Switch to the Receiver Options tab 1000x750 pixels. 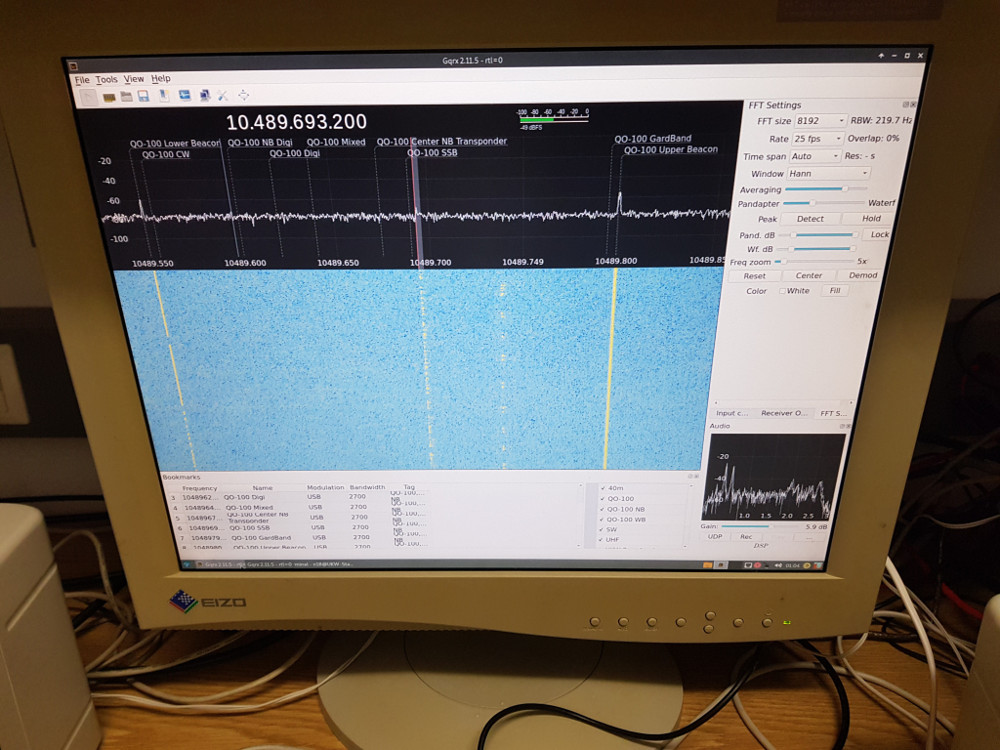click(783, 413)
